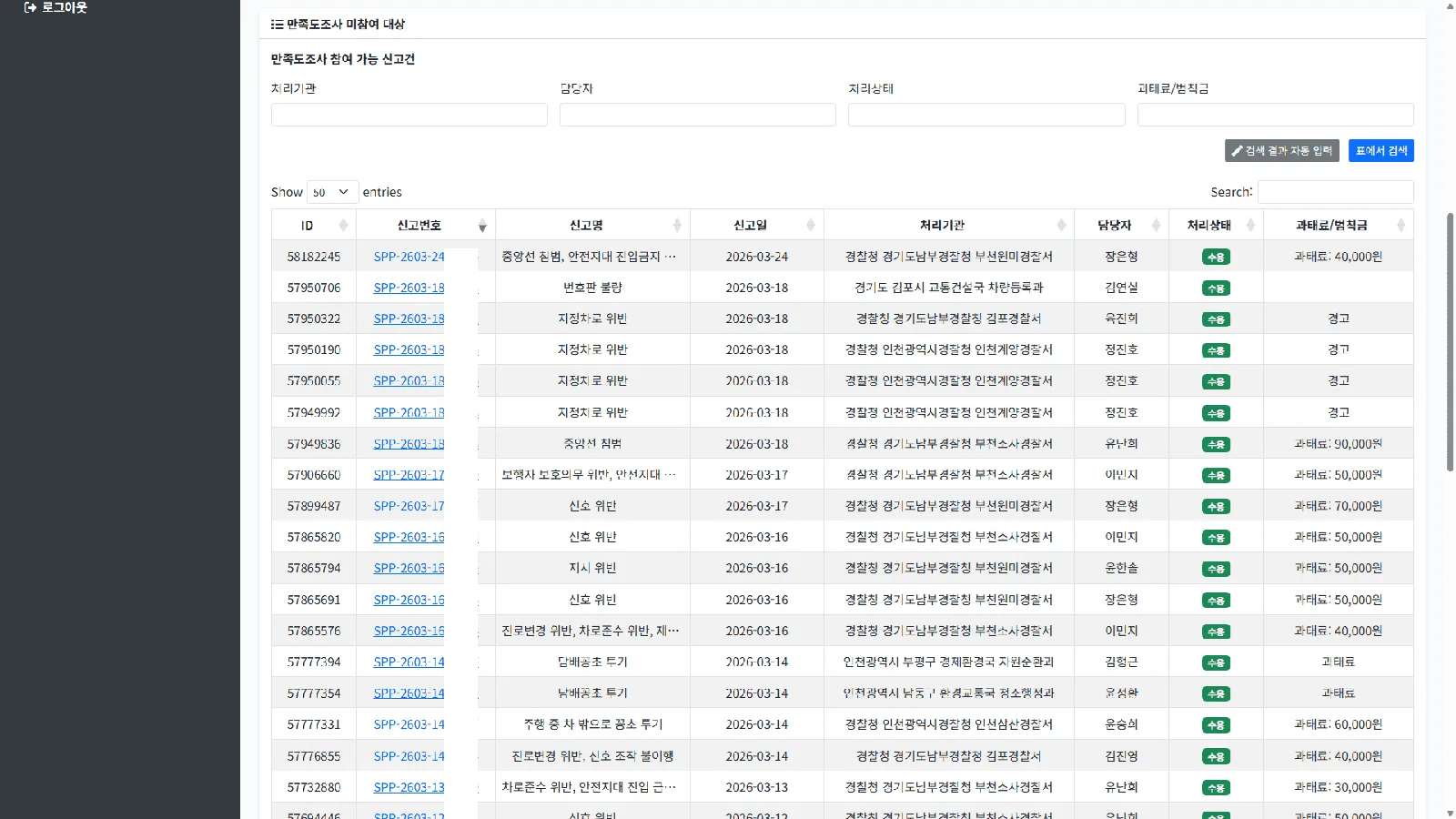Click handler name 육진희 cell
The width and height of the screenshot is (1456, 819).
[x=1121, y=318]
